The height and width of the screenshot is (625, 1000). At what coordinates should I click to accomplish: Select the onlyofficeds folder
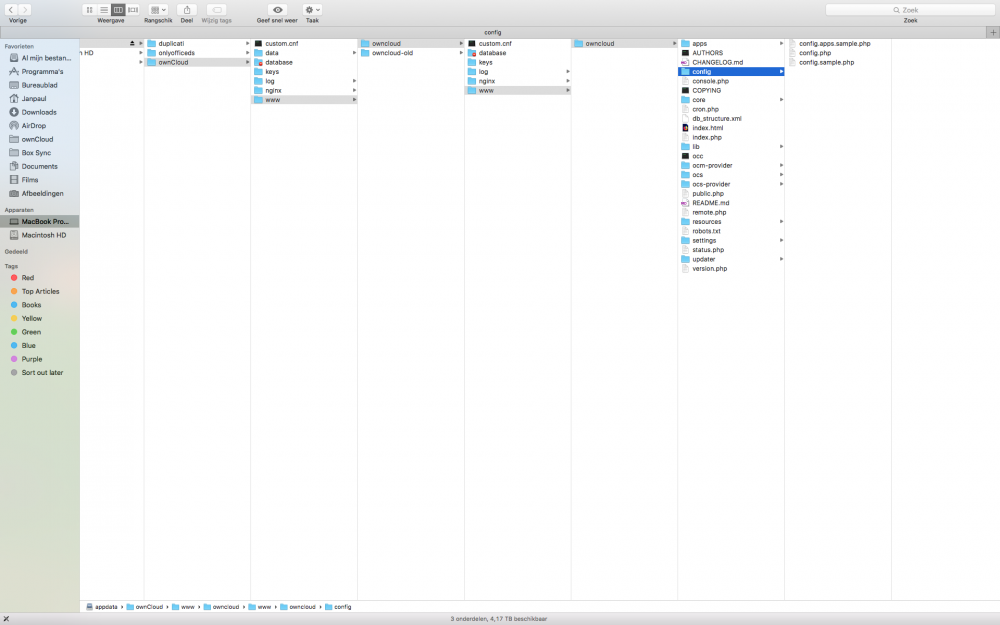[x=198, y=53]
